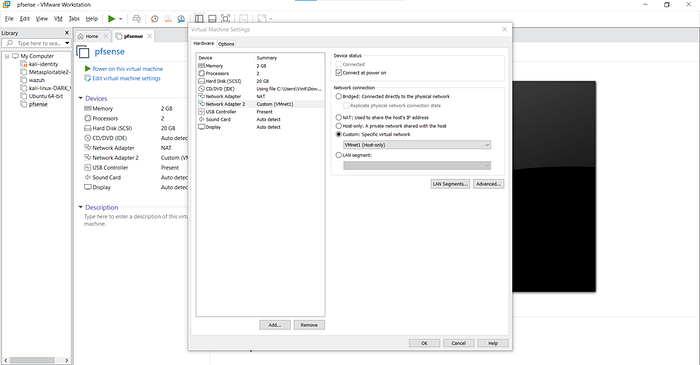Select the Custom specific virtual network radio

(338, 134)
